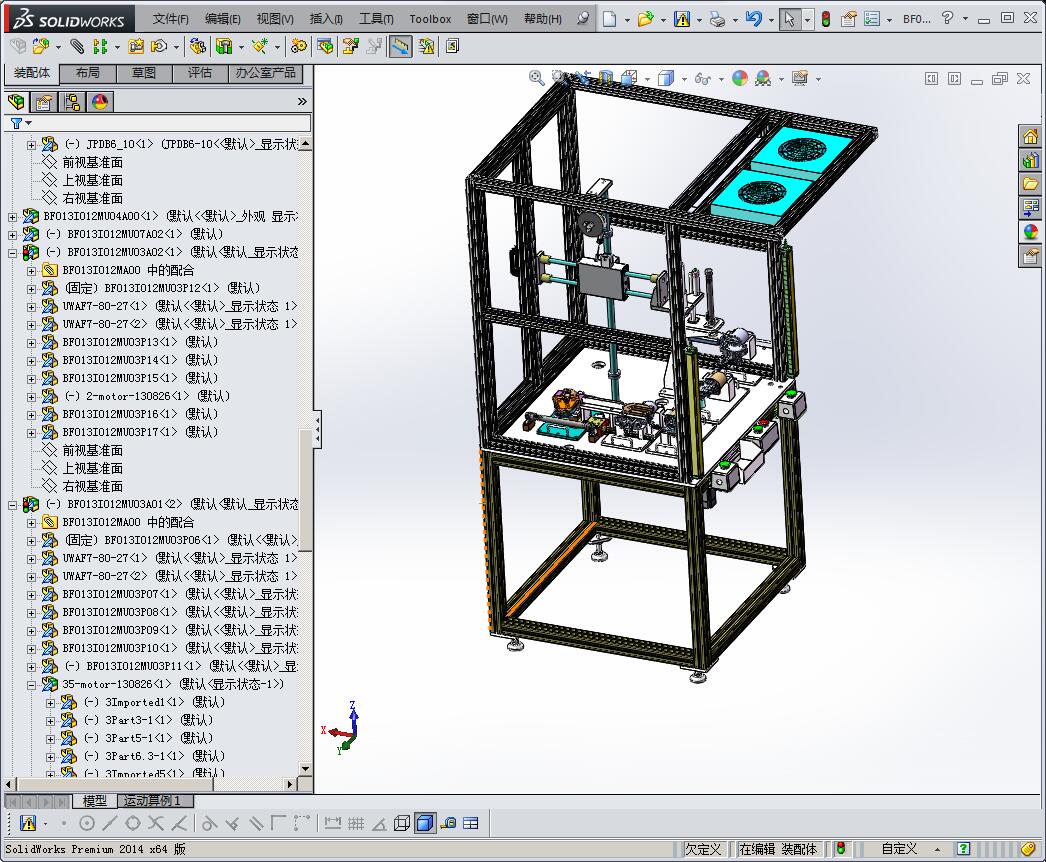Expand the BF013I012MU03P13<1> node
Screen dimensions: 1046x862
point(31,343)
